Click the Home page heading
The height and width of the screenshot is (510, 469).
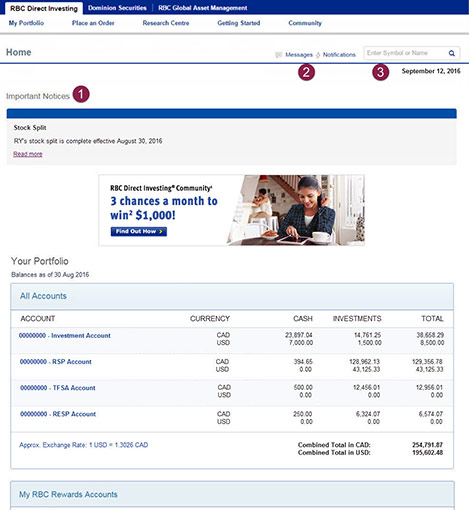[x=18, y=52]
